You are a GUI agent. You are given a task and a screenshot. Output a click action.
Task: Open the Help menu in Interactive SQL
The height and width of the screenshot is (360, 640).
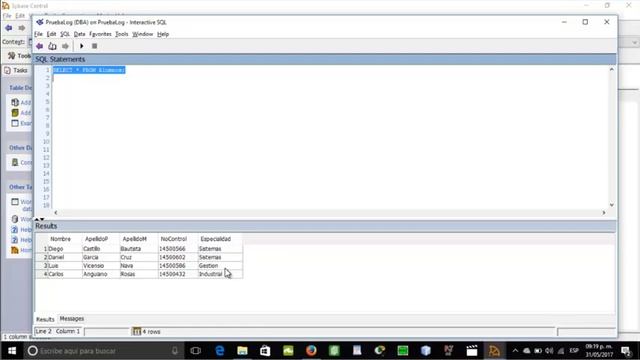point(163,34)
